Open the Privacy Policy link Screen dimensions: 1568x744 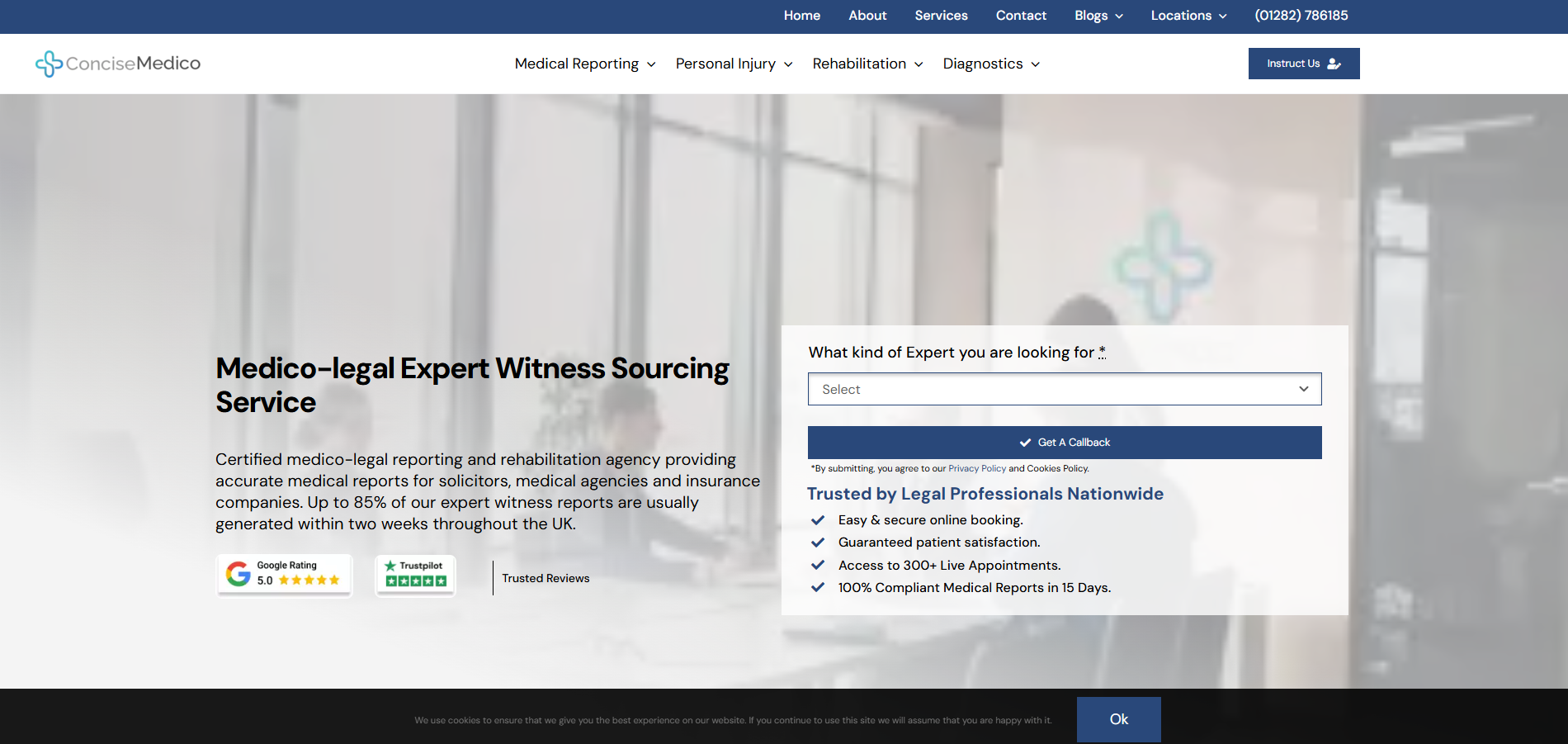coord(977,468)
